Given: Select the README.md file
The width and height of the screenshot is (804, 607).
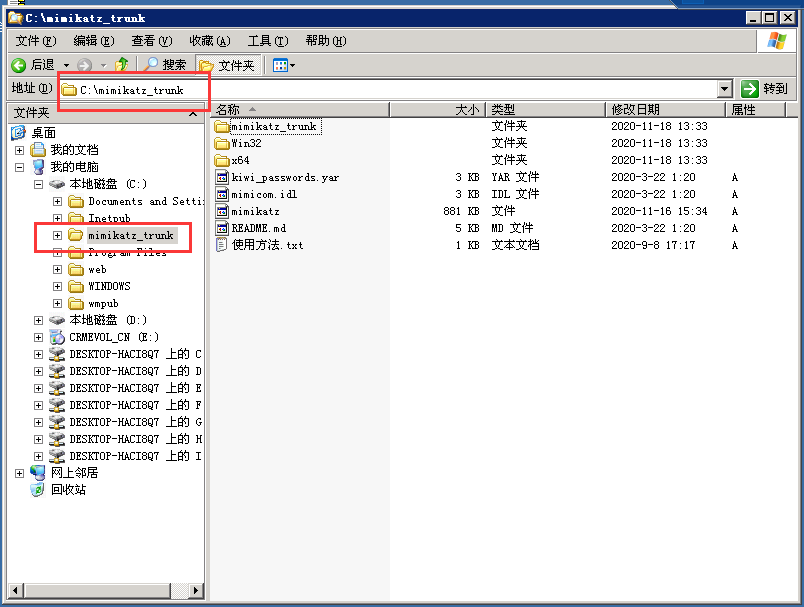Looking at the screenshot, I should click(251, 228).
